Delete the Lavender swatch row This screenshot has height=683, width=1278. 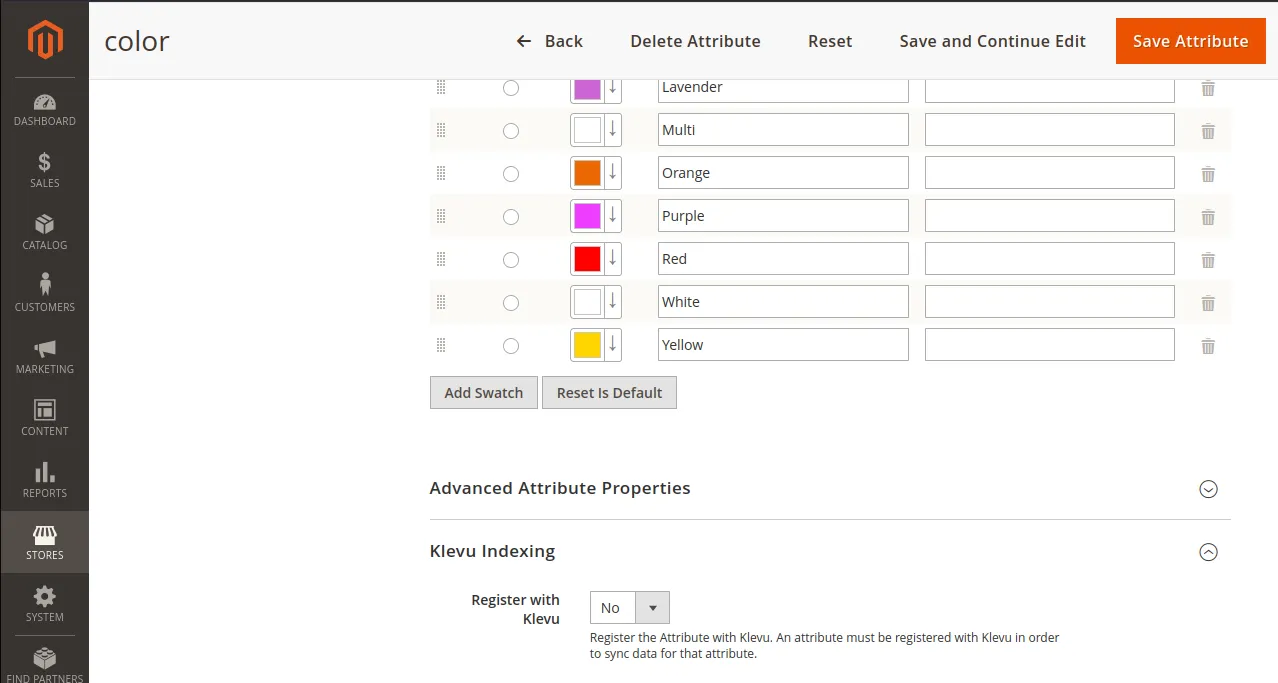(x=1208, y=88)
